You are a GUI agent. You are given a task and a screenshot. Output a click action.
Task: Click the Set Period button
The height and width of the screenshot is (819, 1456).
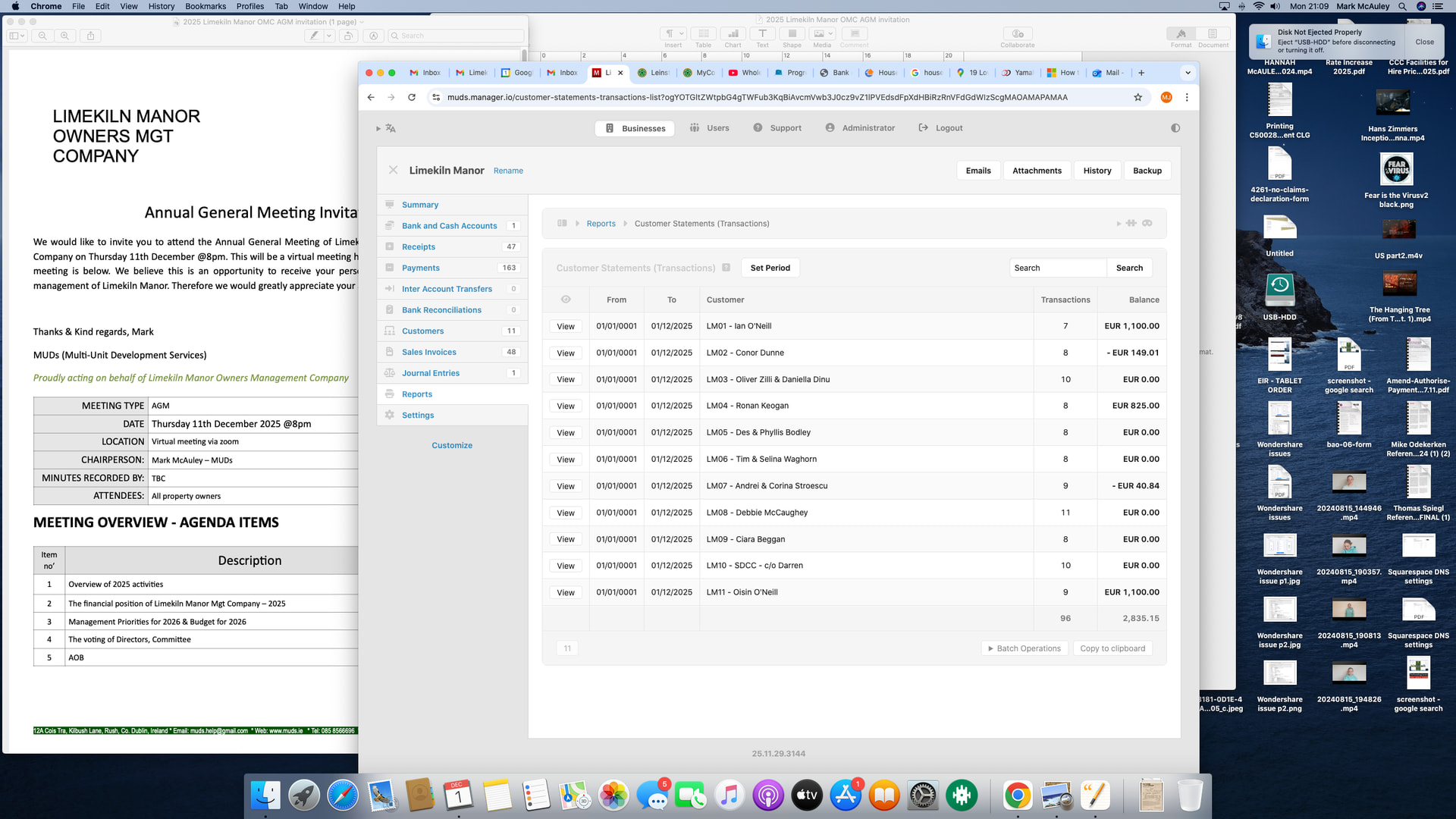(x=770, y=268)
